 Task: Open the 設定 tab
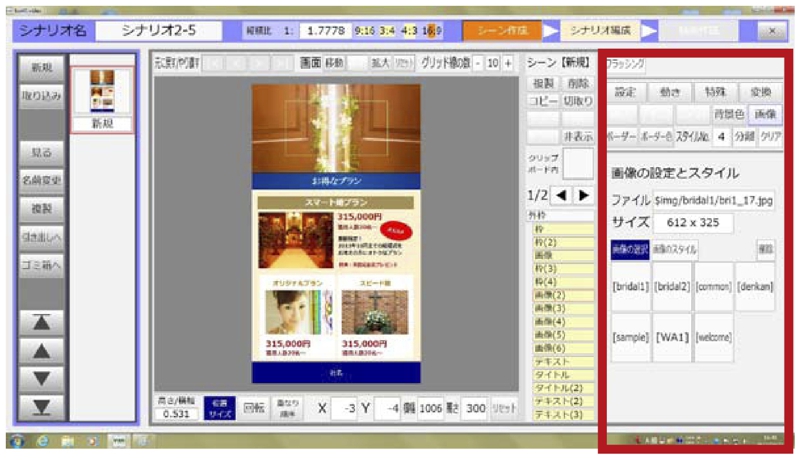[625, 92]
